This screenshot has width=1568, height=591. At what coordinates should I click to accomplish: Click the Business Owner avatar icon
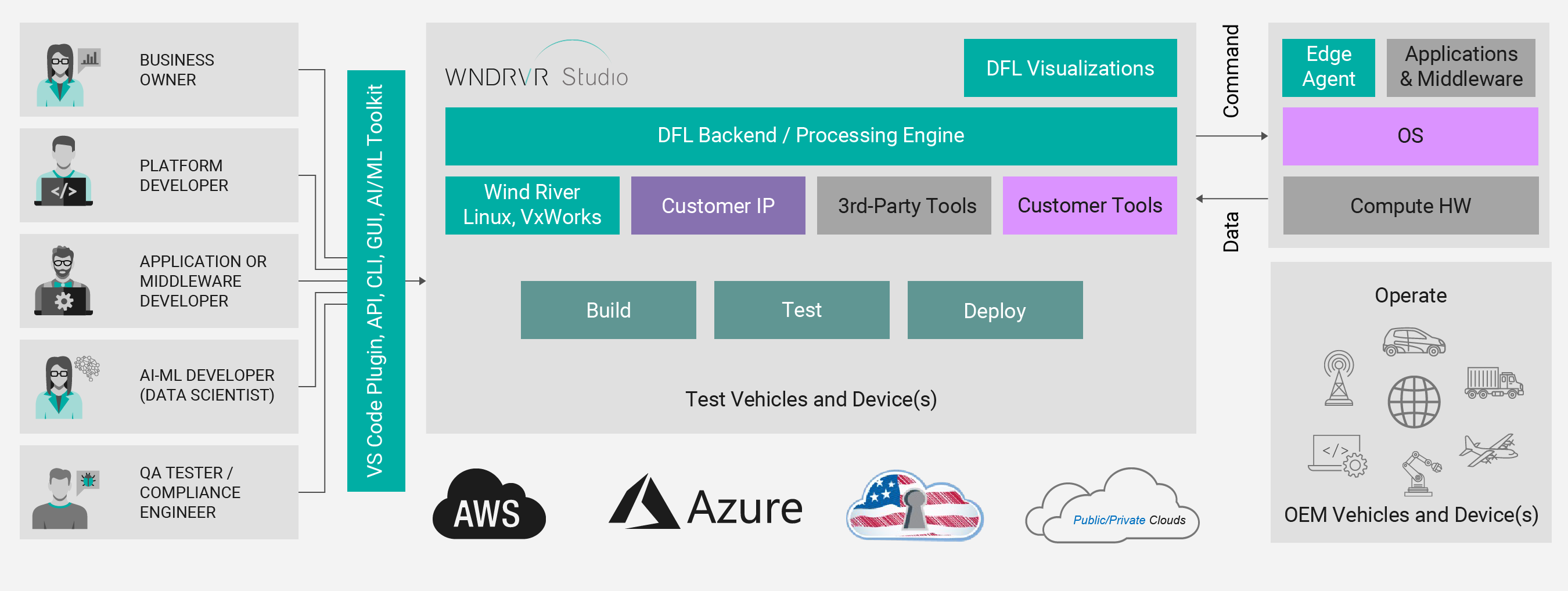(x=60, y=75)
